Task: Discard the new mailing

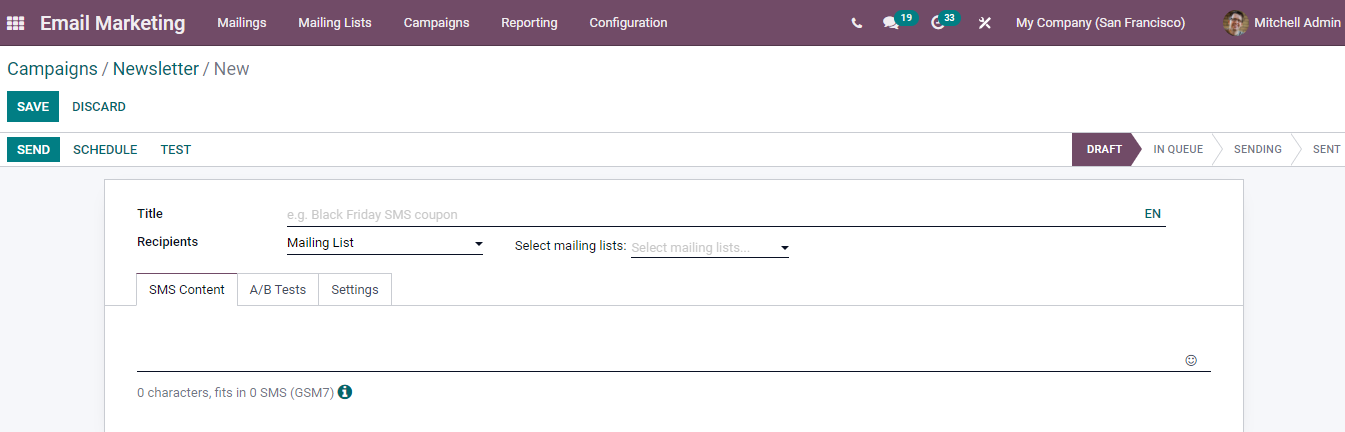Action: click(x=99, y=107)
